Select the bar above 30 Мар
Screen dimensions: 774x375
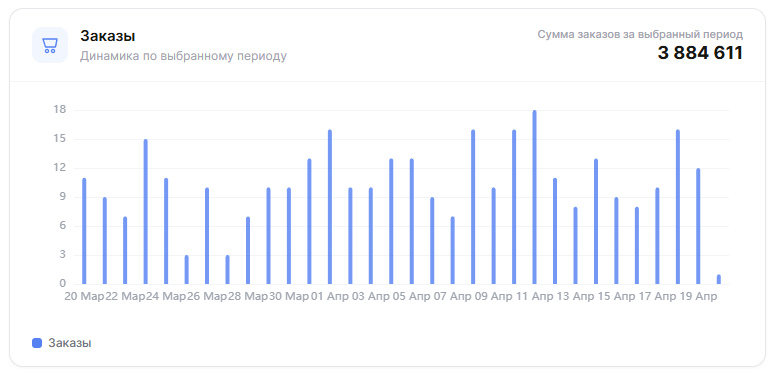coord(289,236)
